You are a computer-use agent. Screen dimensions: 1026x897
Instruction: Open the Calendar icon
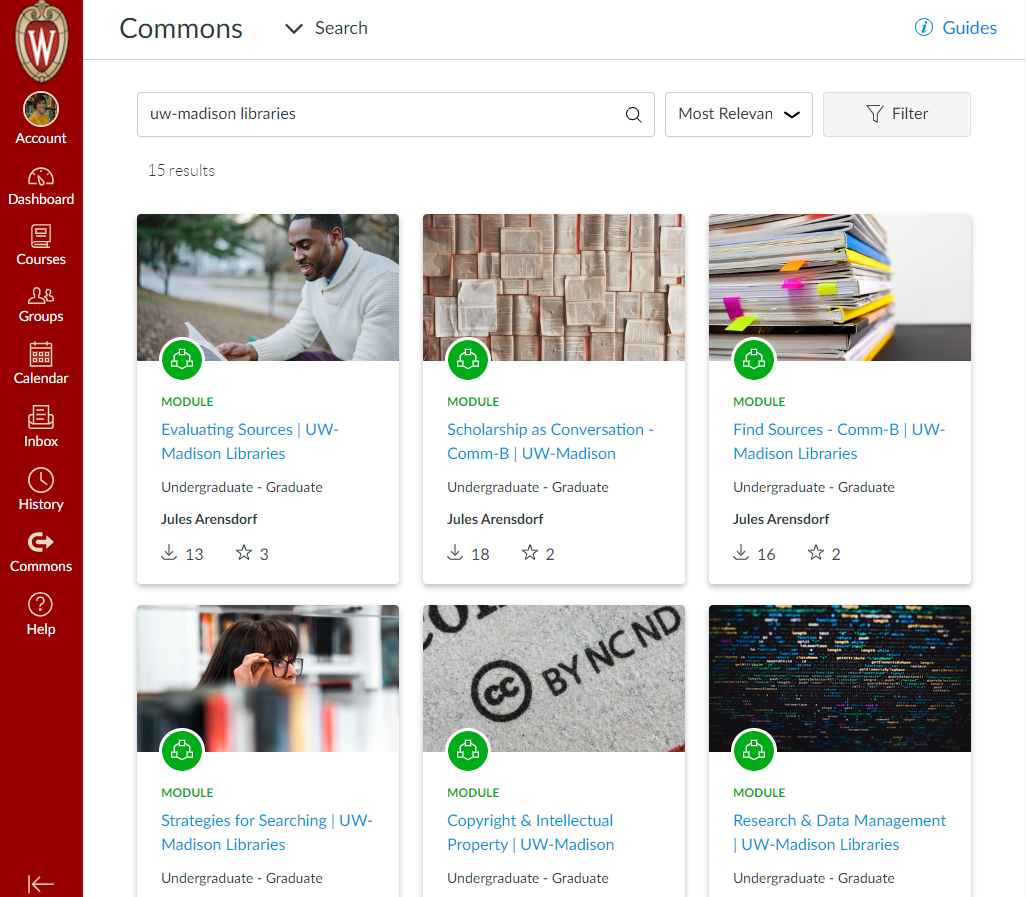point(41,364)
